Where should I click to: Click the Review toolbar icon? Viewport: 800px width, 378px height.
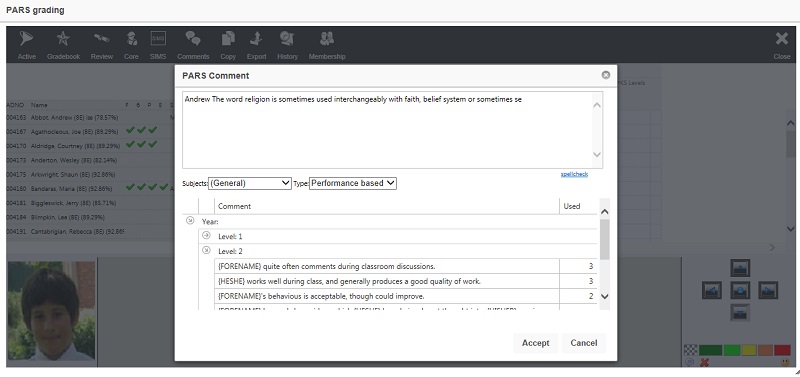tap(102, 44)
